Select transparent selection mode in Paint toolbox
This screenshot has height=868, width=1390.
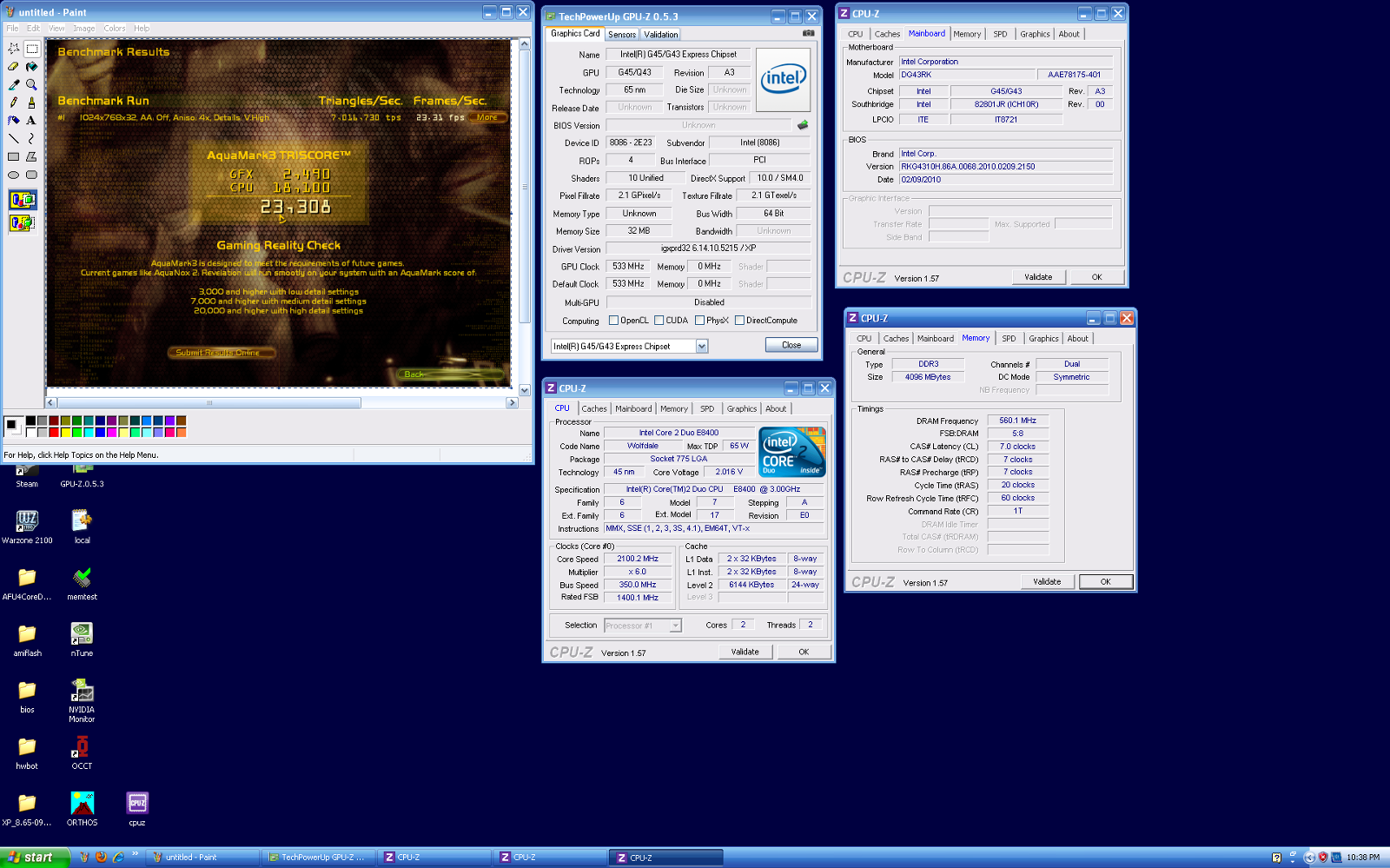(23, 223)
